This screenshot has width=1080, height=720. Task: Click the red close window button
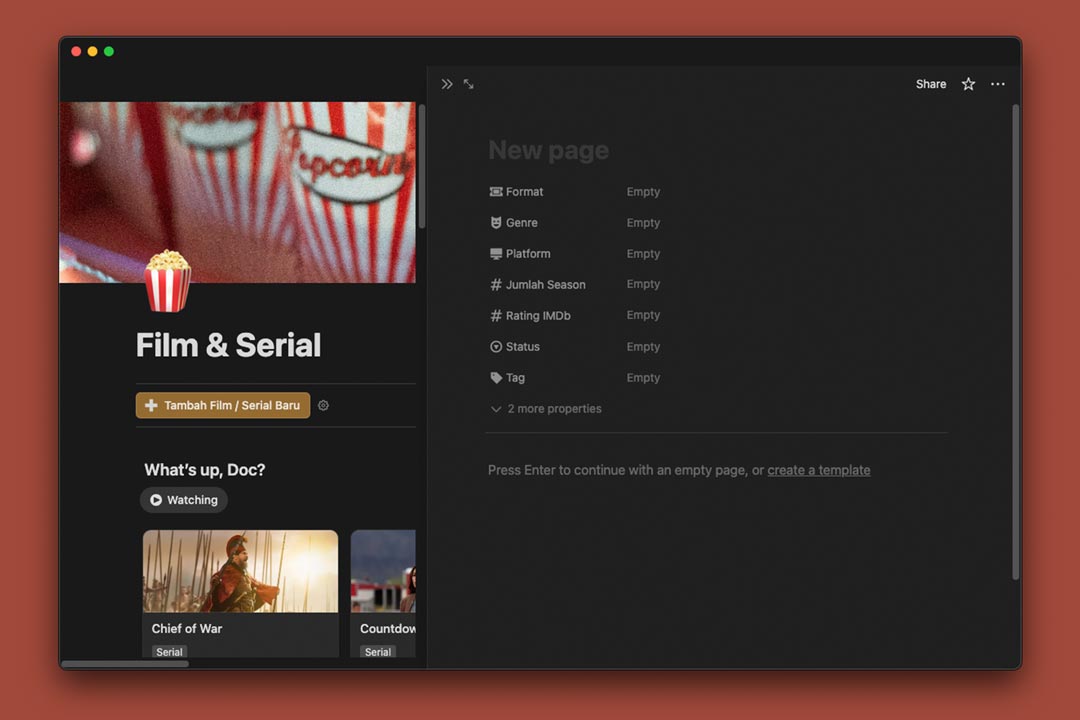point(76,52)
